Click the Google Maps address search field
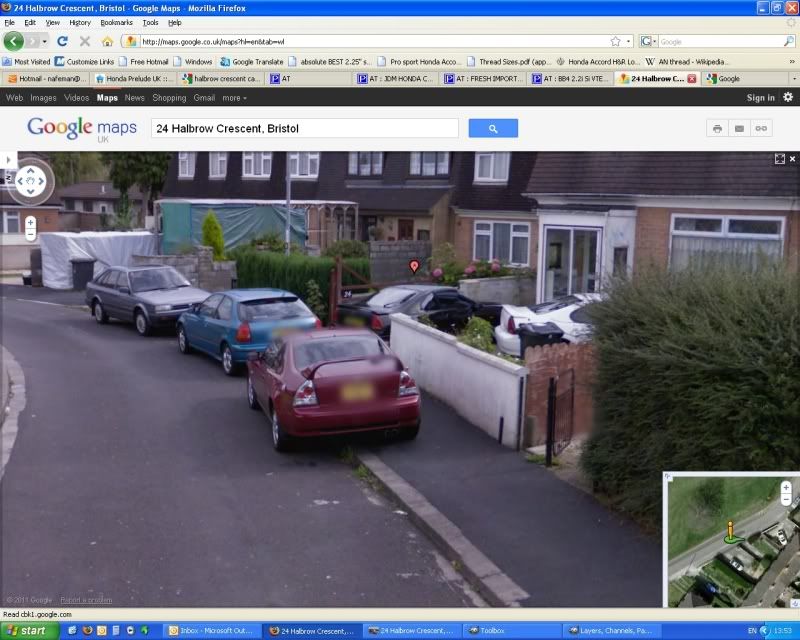This screenshot has height=640, width=800. (x=305, y=128)
